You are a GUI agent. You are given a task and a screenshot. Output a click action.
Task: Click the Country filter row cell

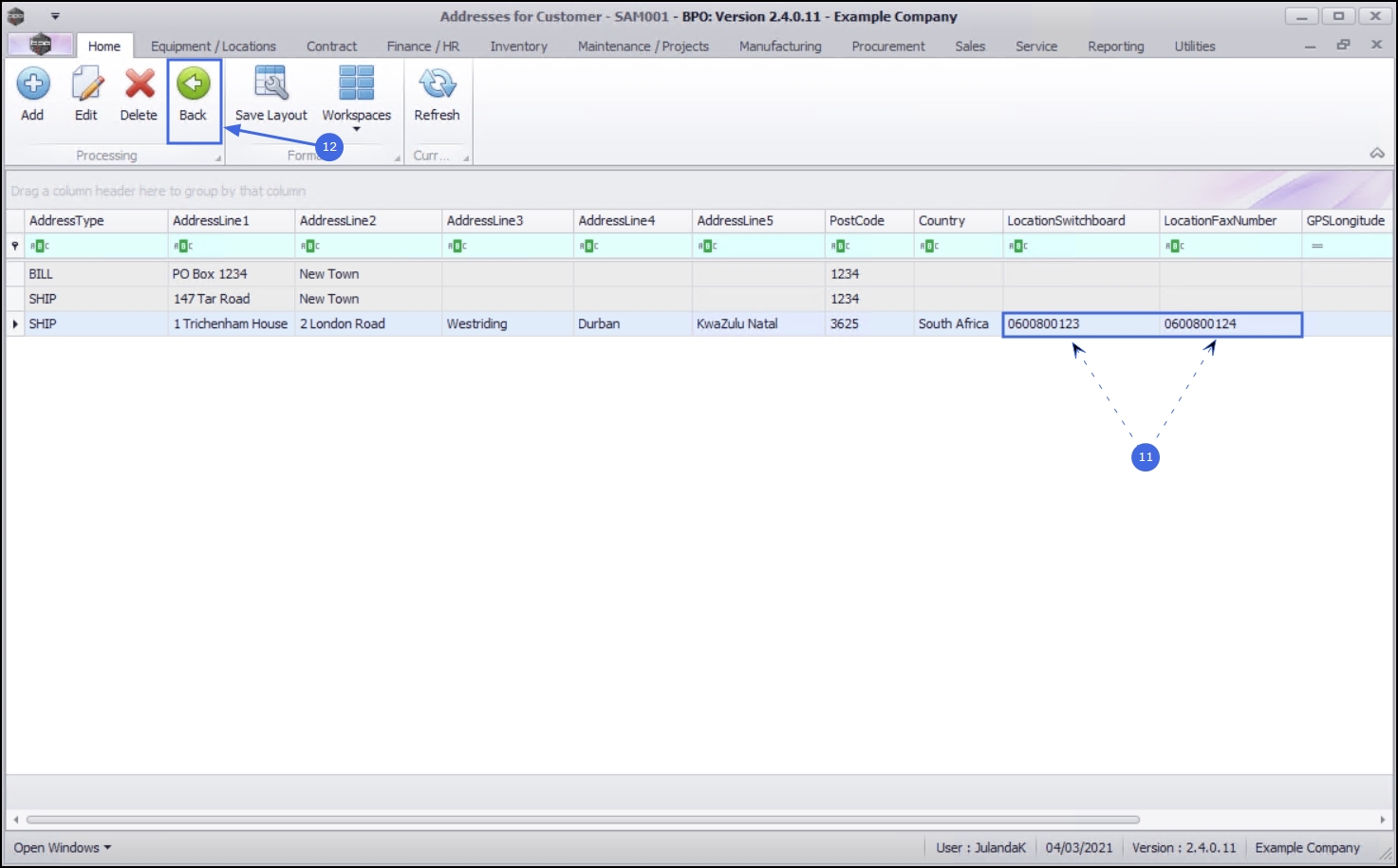coord(959,246)
